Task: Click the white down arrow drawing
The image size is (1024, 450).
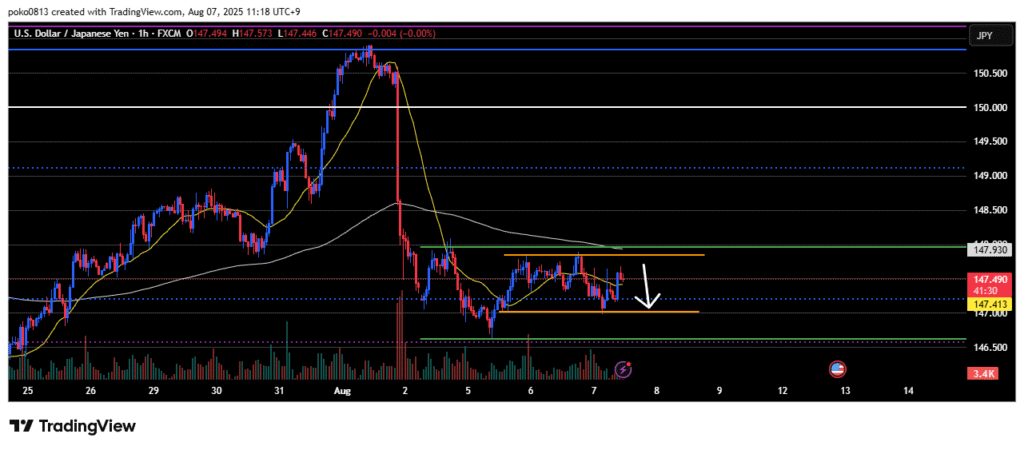Action: pyautogui.click(x=648, y=286)
